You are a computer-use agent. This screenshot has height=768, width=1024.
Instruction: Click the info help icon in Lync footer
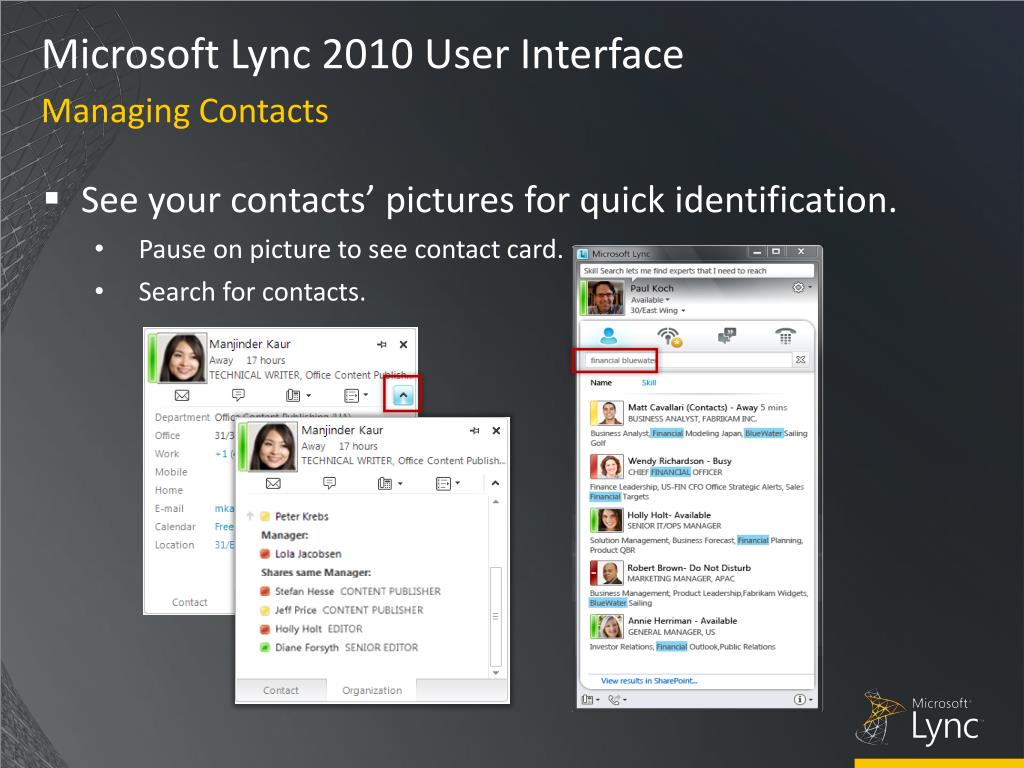(x=799, y=699)
